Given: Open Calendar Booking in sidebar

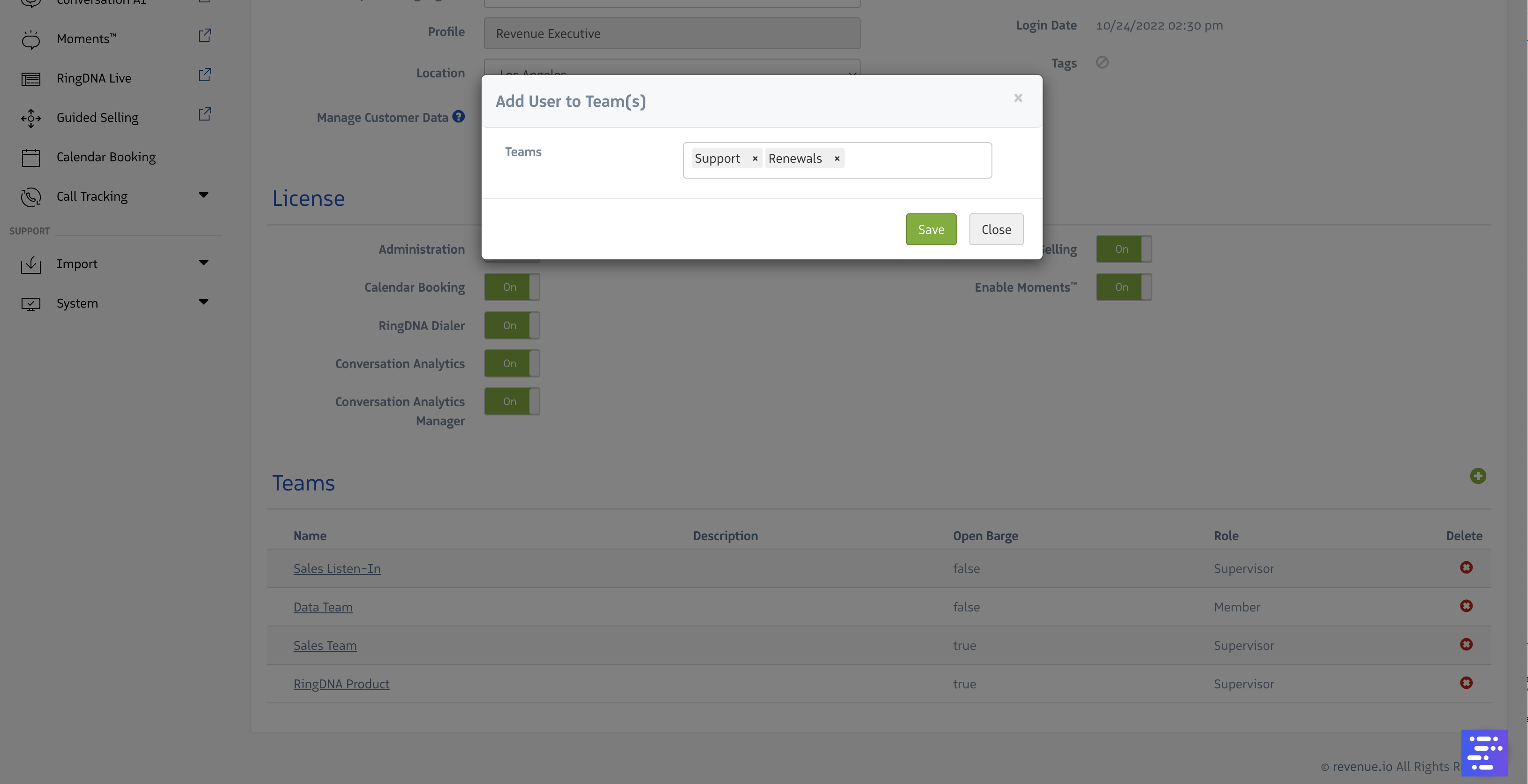Looking at the screenshot, I should tap(106, 157).
